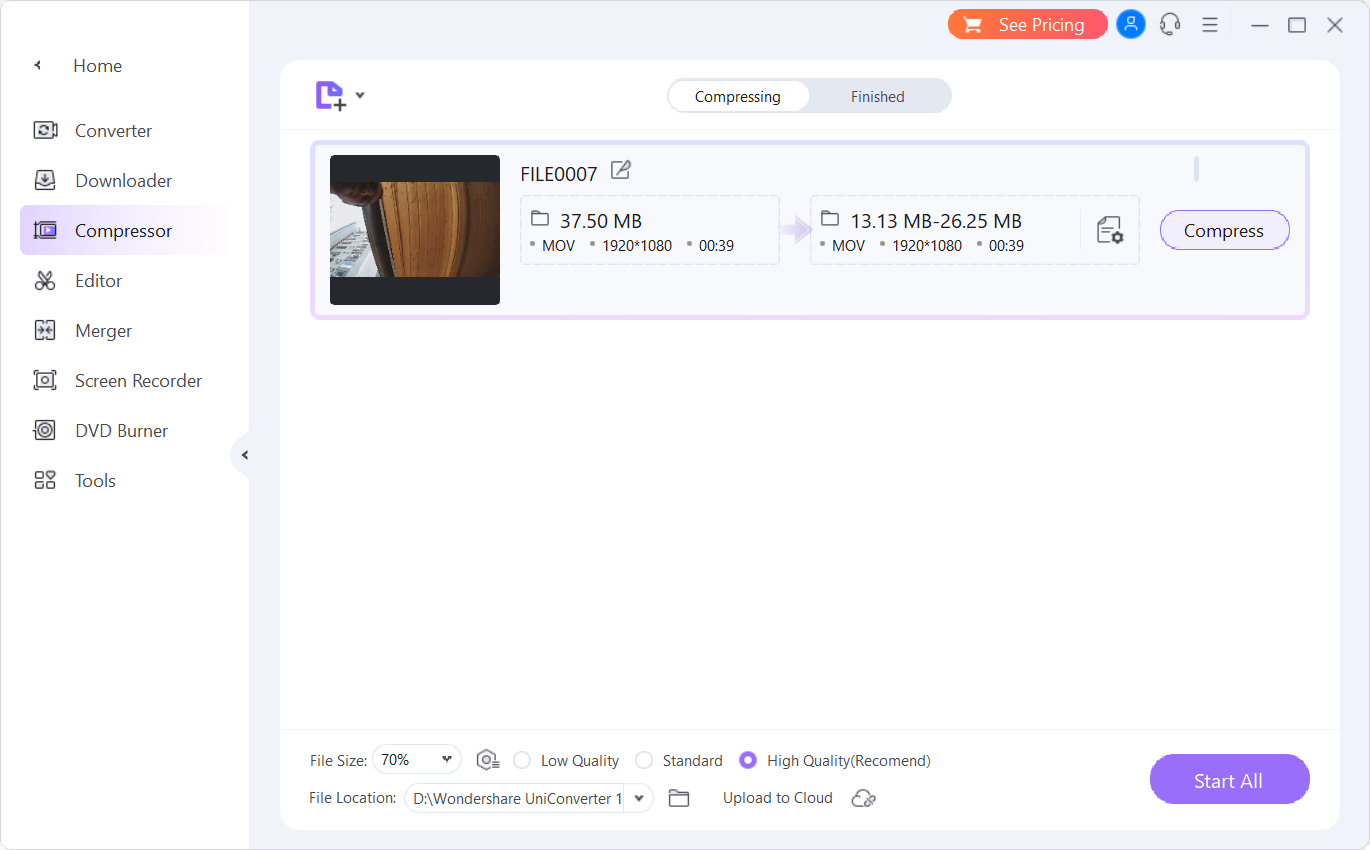The height and width of the screenshot is (850, 1370).
Task: Minimize the UniConverter window
Action: click(x=1260, y=25)
